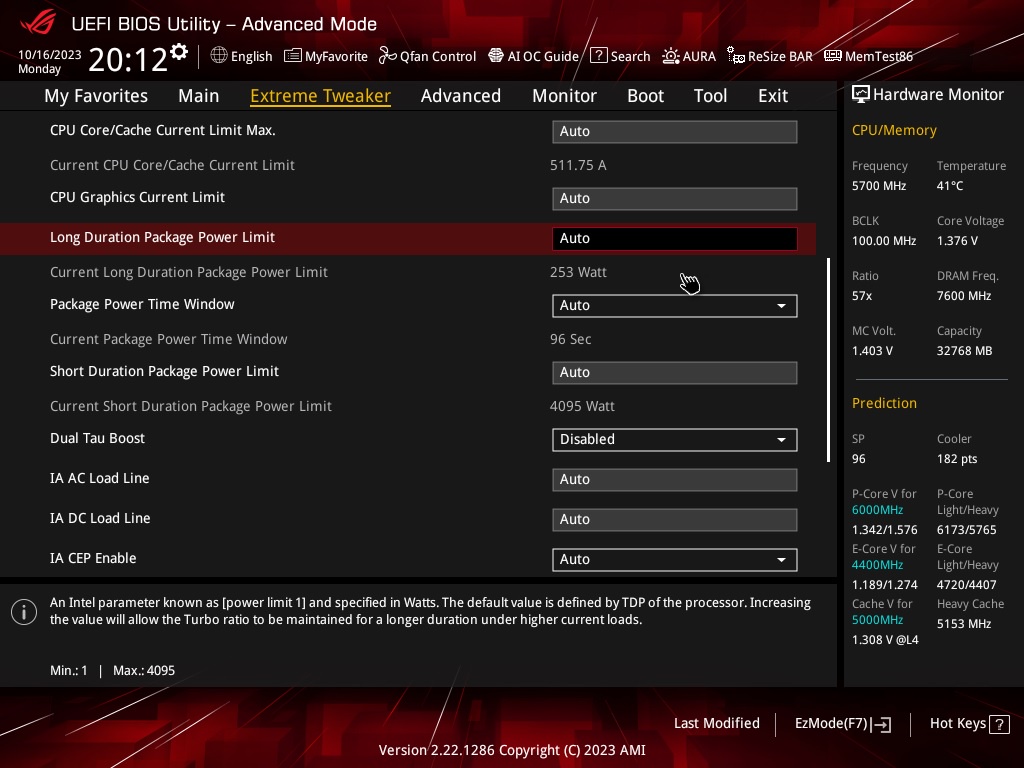Open MyFavorite from the top toolbar
Screen dimensions: 1024x768
pyautogui.click(x=326, y=56)
